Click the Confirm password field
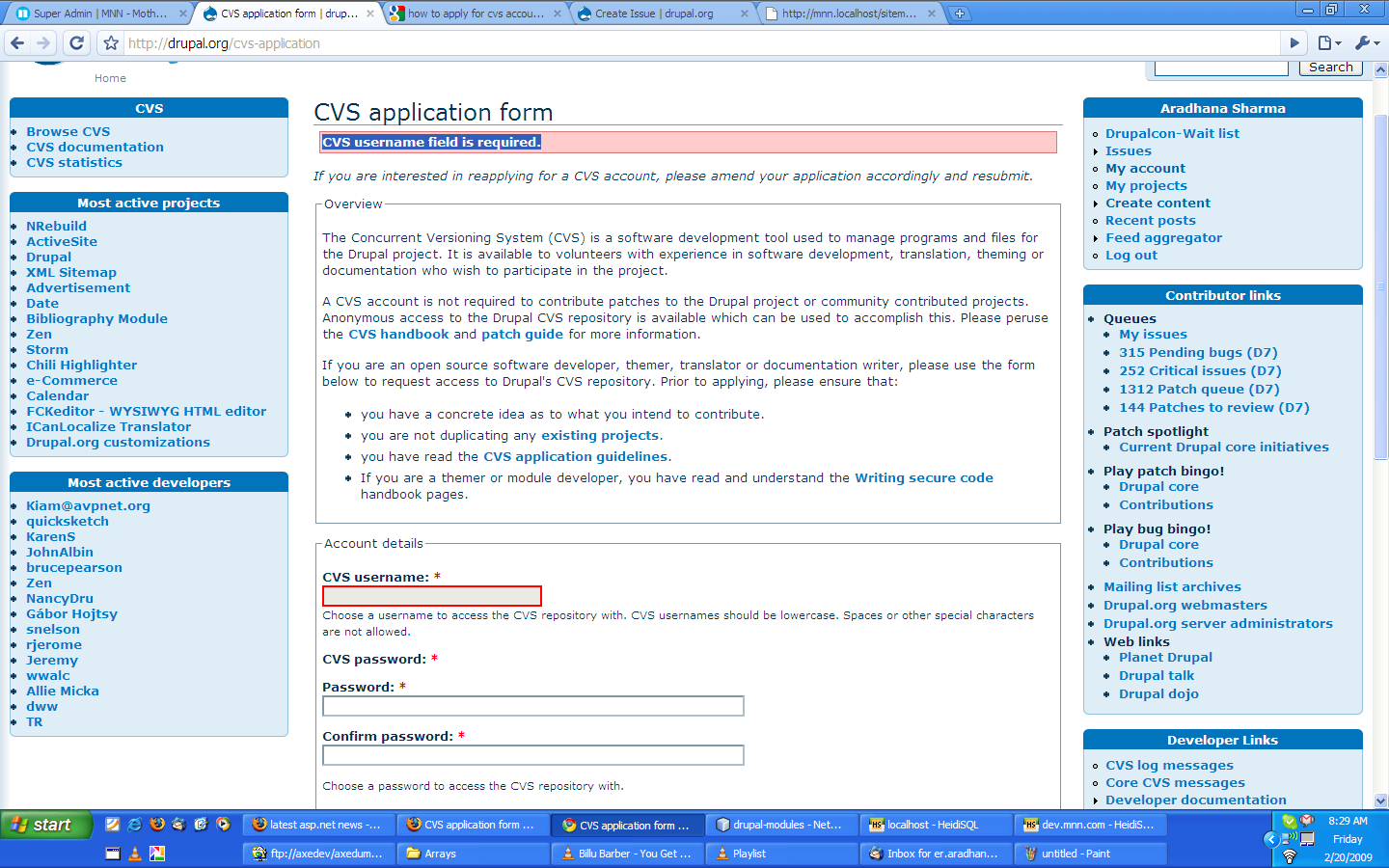Screen dimensions: 1389x868 [x=533, y=755]
